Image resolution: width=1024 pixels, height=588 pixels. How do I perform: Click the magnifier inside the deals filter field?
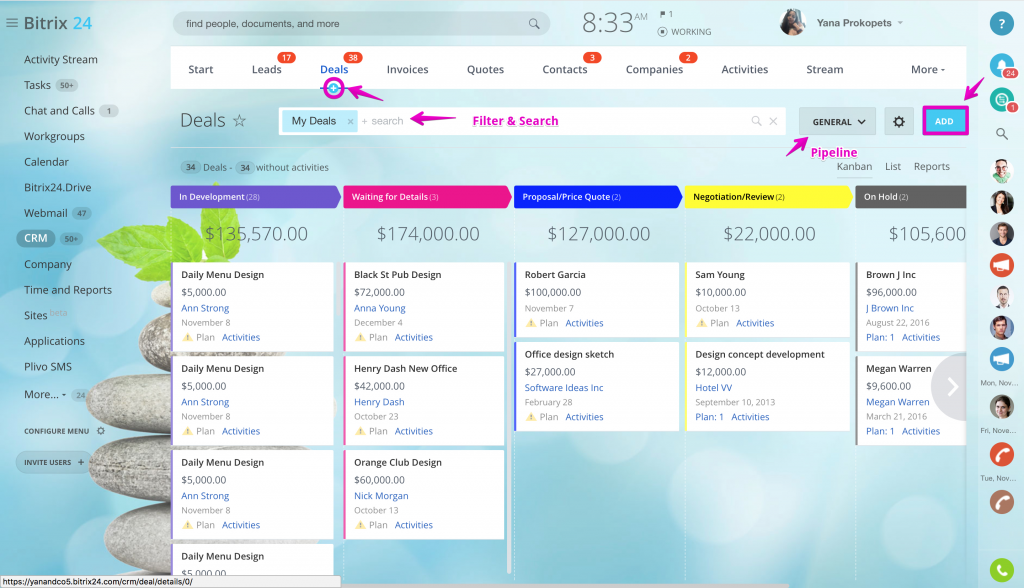[x=756, y=121]
